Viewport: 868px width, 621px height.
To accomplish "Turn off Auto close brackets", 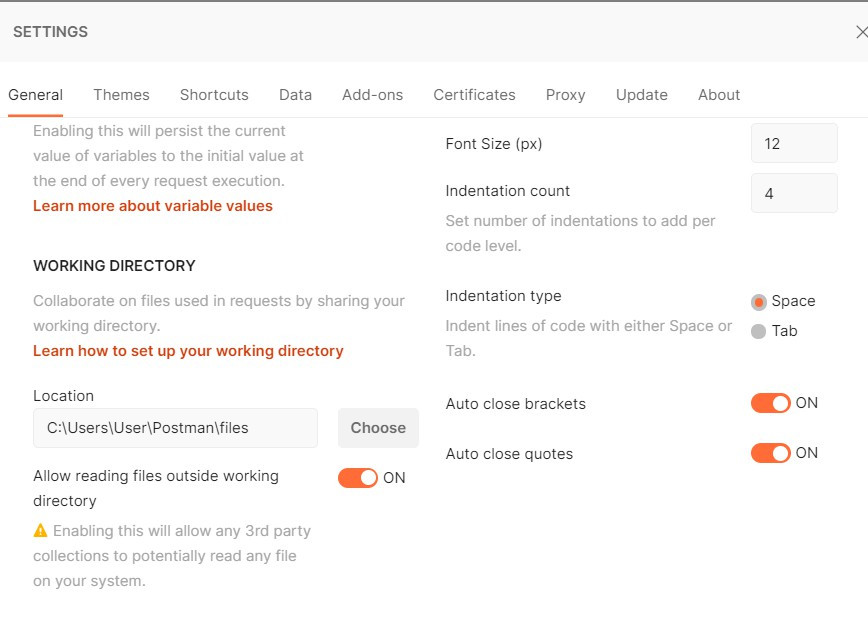I will 770,403.
